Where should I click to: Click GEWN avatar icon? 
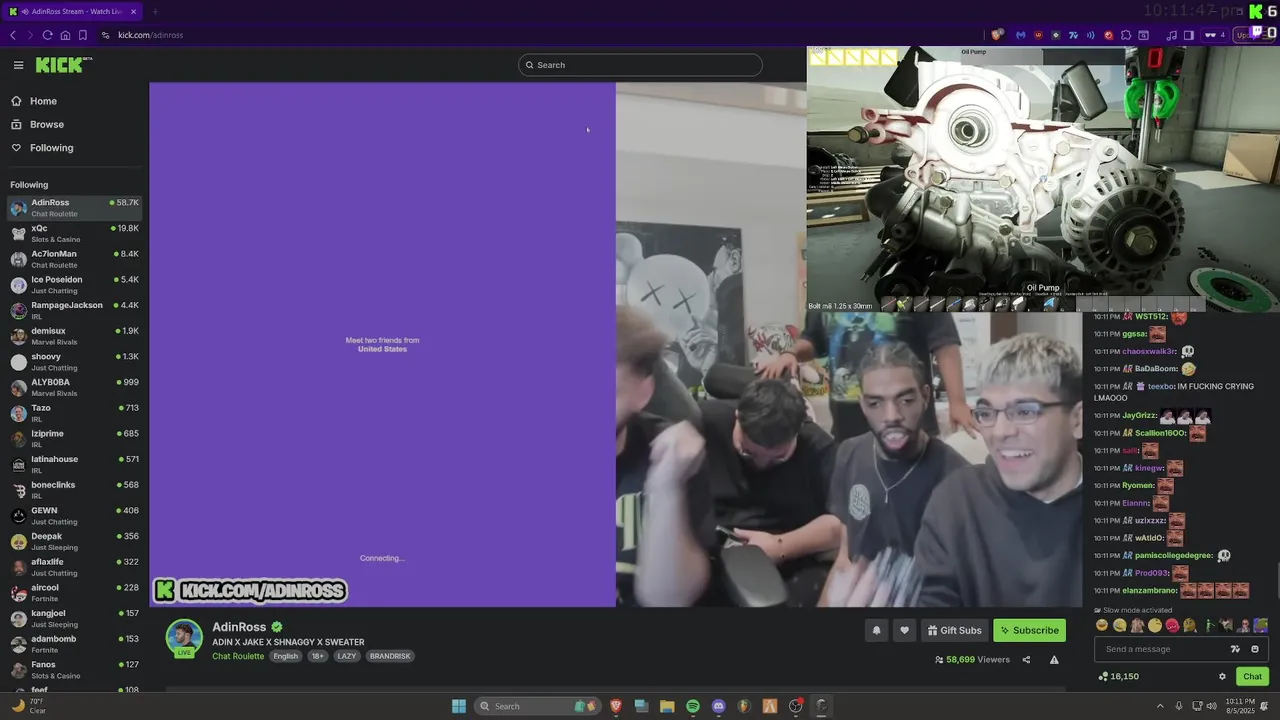[18, 516]
